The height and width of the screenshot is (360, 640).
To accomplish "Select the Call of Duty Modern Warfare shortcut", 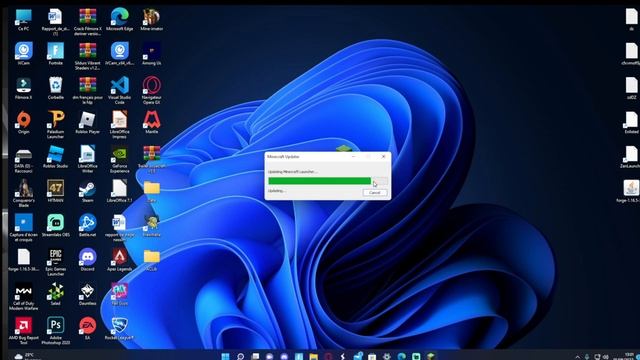I will [x=23, y=297].
